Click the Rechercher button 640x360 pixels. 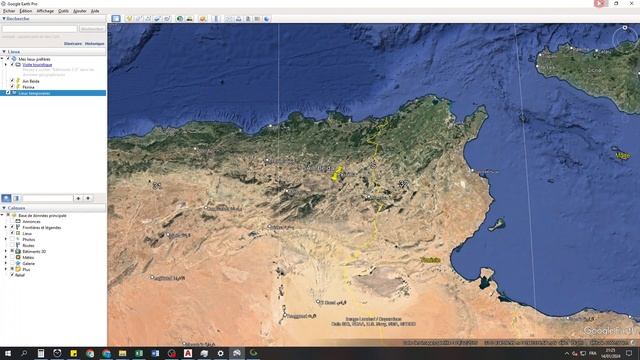92,29
